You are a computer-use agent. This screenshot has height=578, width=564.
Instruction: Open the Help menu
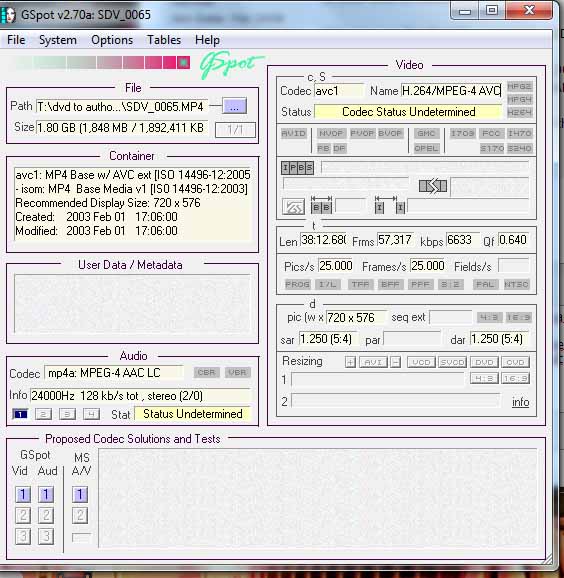coord(208,40)
